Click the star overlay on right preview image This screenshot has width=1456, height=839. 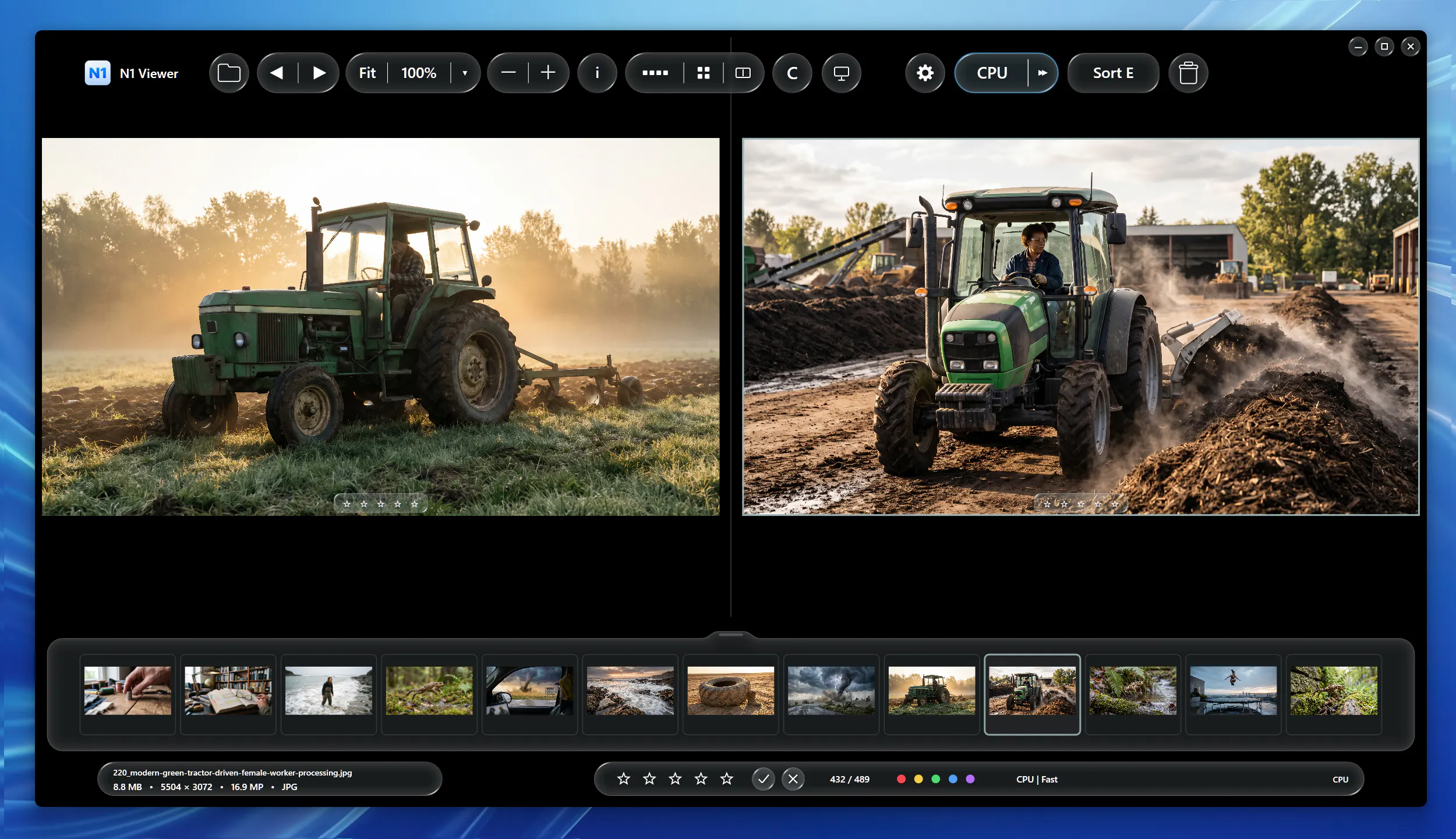click(1080, 504)
